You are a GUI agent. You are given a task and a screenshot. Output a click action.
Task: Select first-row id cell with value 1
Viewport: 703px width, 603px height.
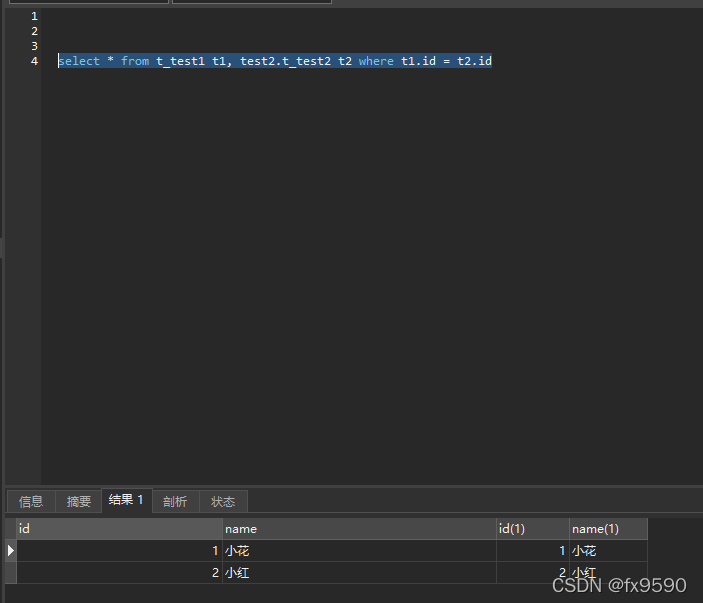point(118,551)
